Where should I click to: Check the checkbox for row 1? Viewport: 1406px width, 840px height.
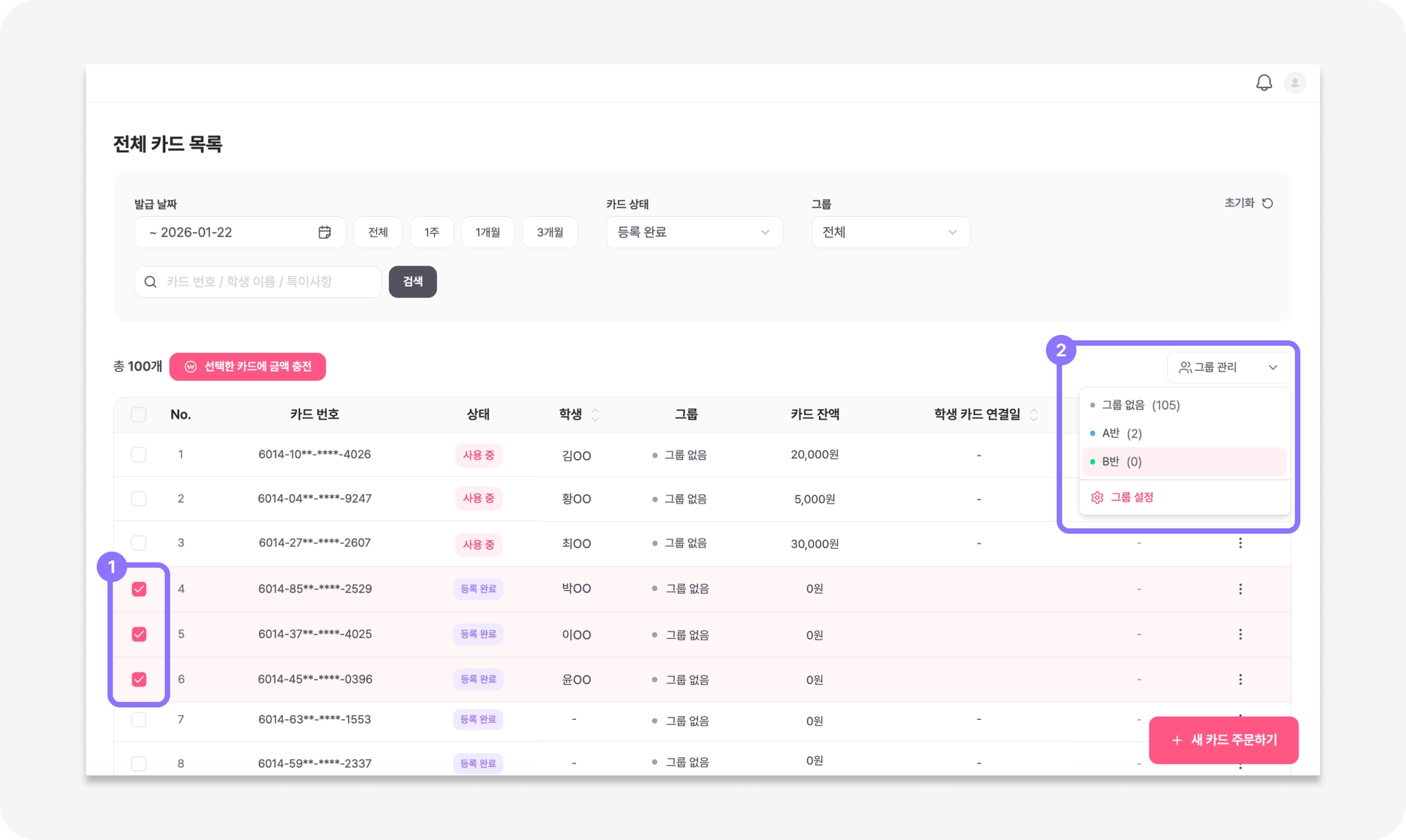click(x=139, y=454)
